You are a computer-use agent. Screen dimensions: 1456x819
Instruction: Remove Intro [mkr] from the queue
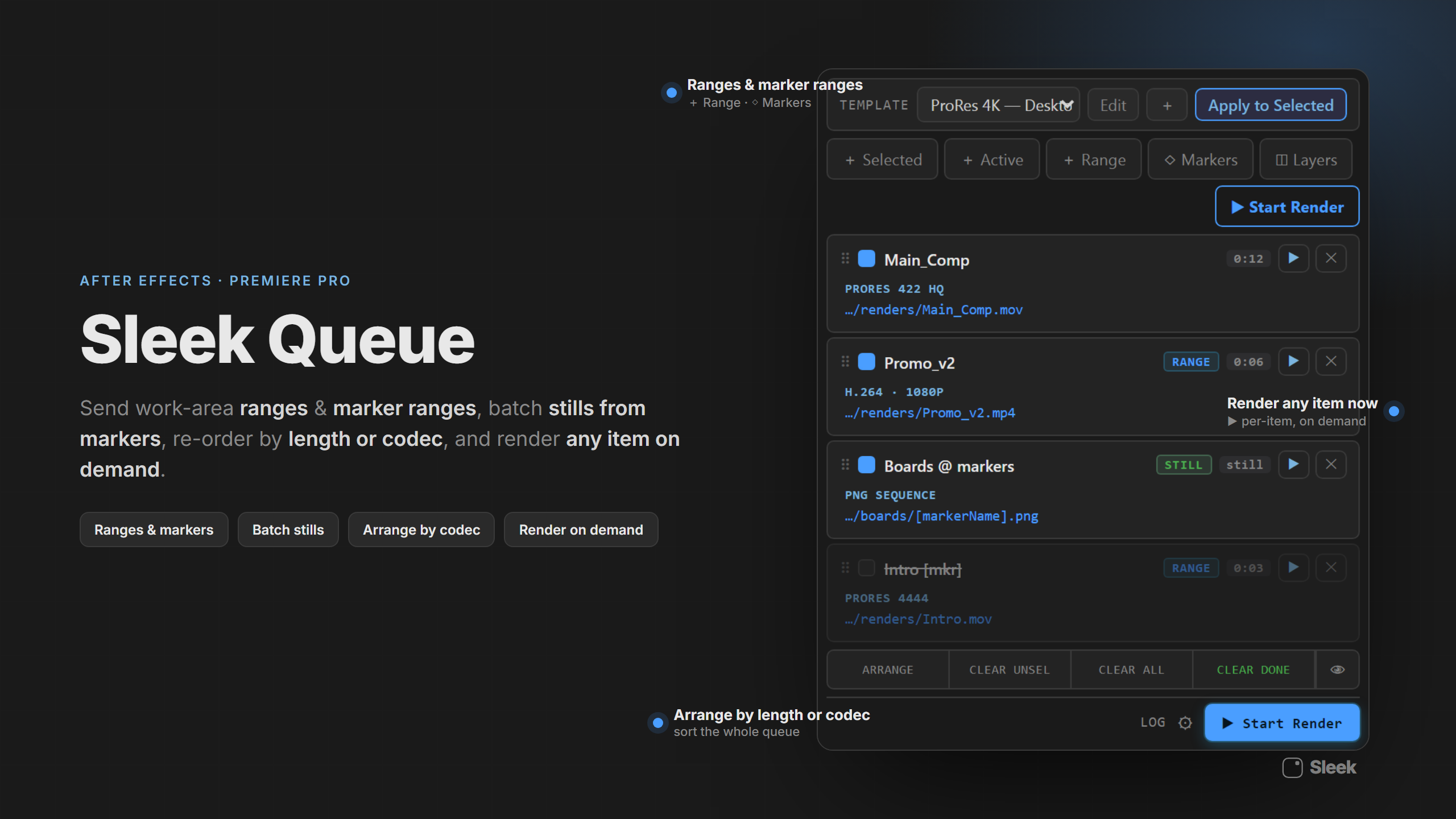[1331, 567]
